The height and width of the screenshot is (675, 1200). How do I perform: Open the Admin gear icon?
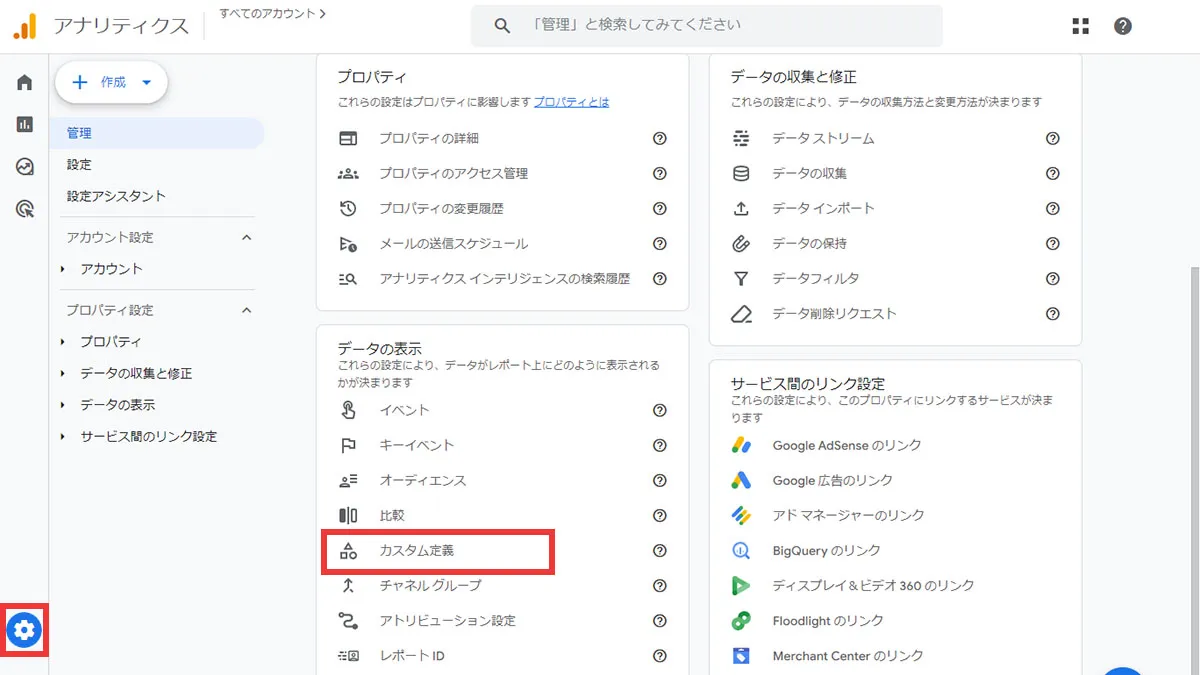pyautogui.click(x=25, y=630)
